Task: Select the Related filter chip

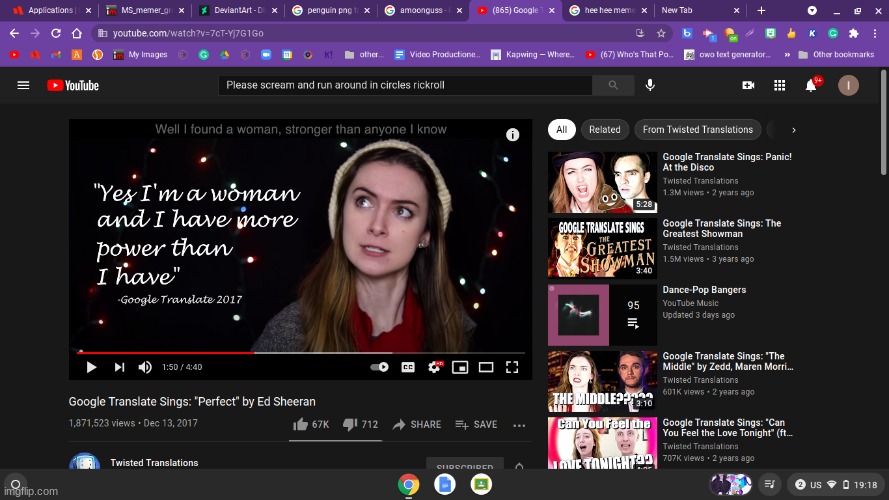Action: pos(604,130)
